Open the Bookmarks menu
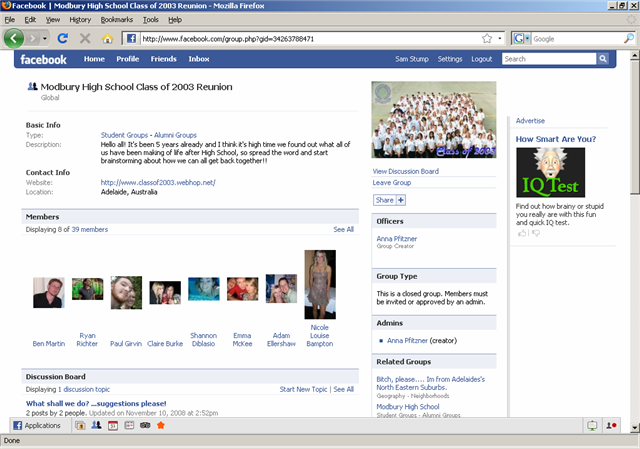The width and height of the screenshot is (640, 449). coord(117,20)
